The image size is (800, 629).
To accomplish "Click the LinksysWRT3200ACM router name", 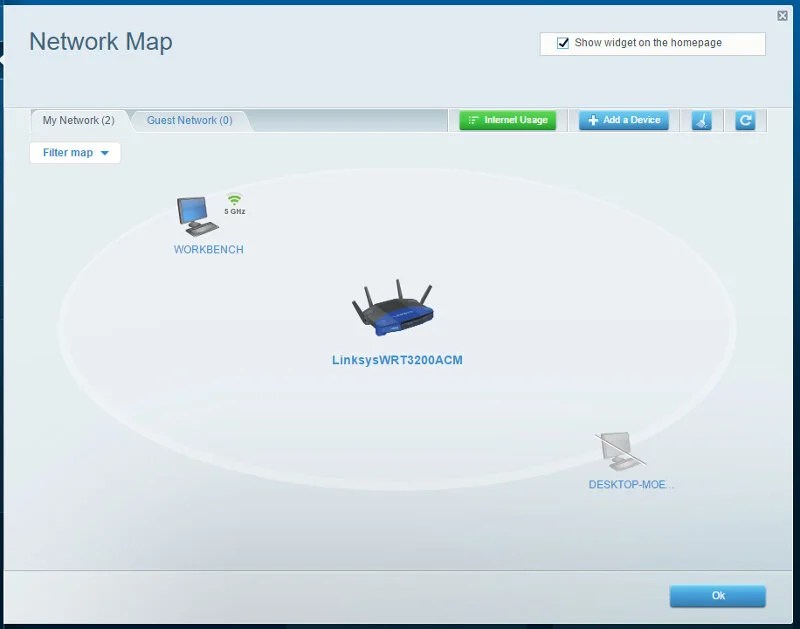I will point(397,360).
